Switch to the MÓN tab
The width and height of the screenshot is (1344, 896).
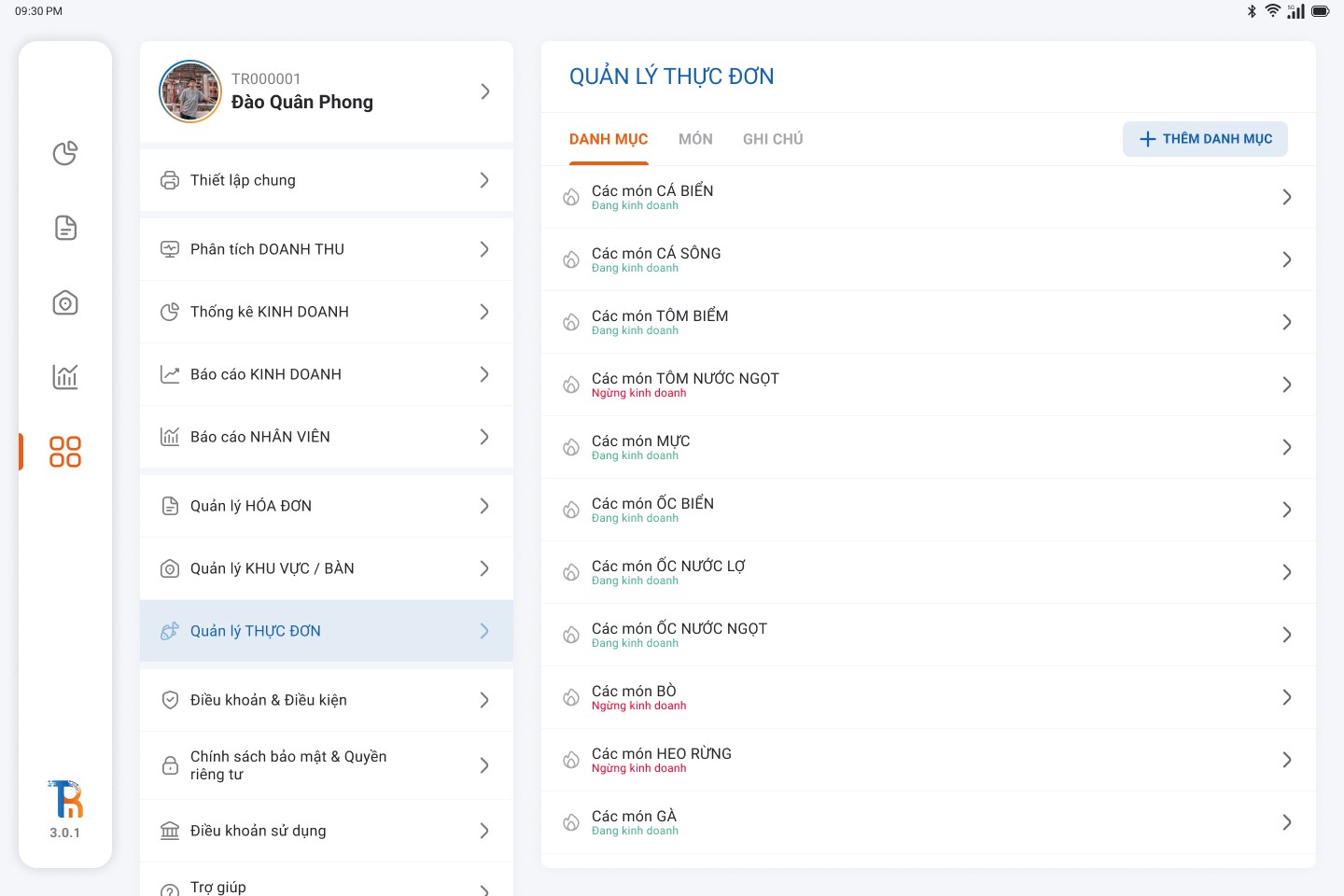tap(695, 139)
